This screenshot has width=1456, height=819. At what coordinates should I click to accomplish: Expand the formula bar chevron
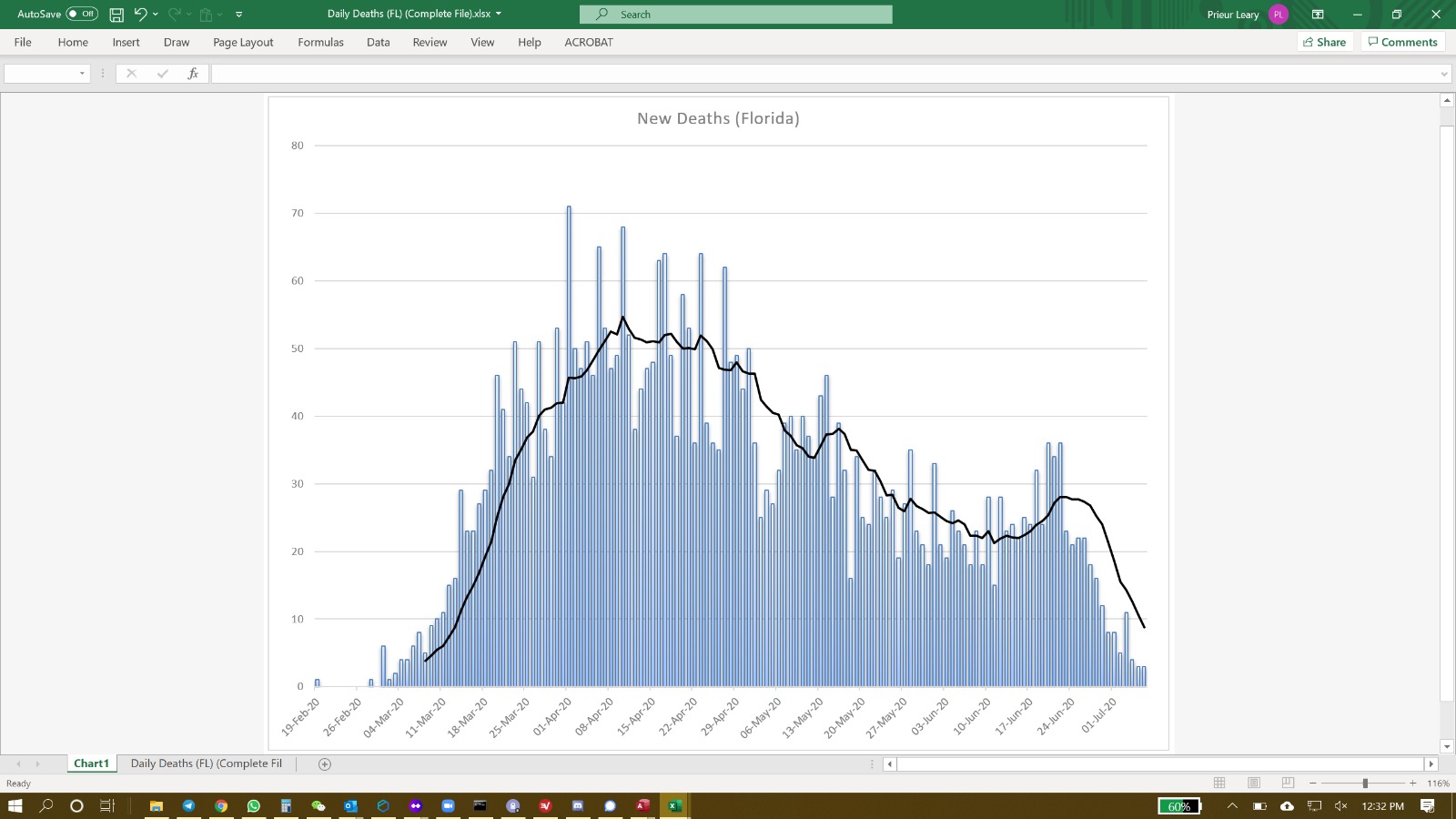coord(1444,74)
